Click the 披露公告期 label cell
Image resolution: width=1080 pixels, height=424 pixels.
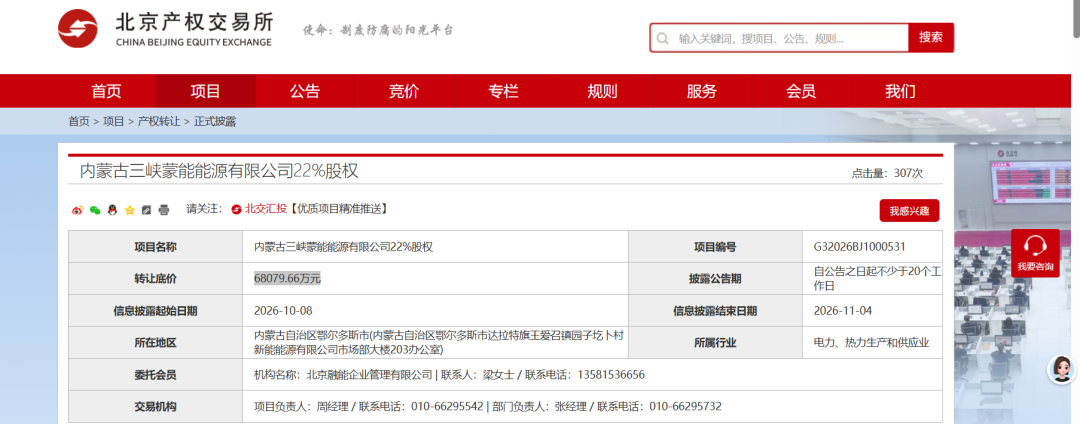click(x=715, y=279)
